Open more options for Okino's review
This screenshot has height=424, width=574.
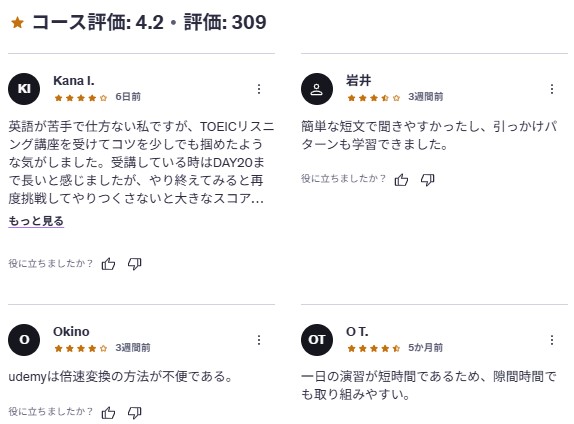point(259,340)
